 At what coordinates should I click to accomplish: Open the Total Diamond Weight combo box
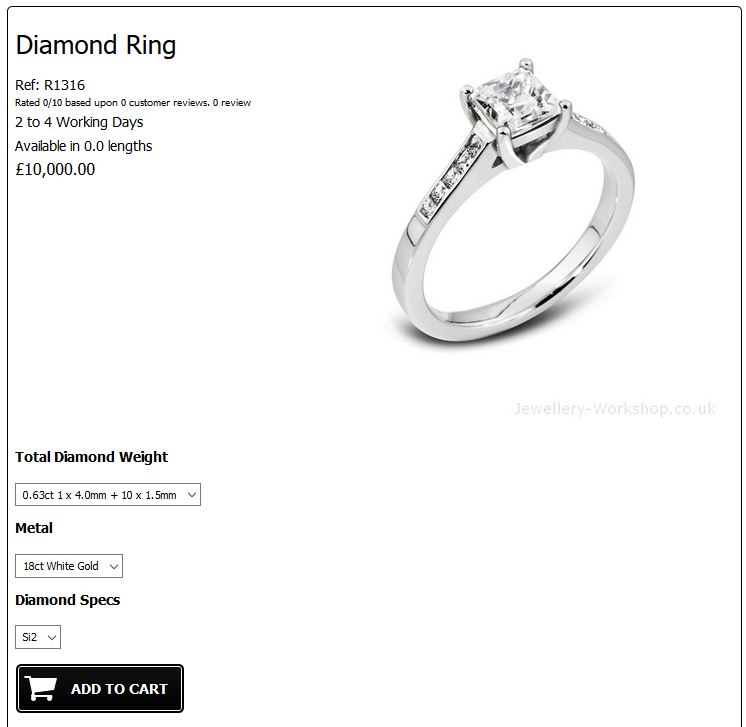(x=108, y=495)
